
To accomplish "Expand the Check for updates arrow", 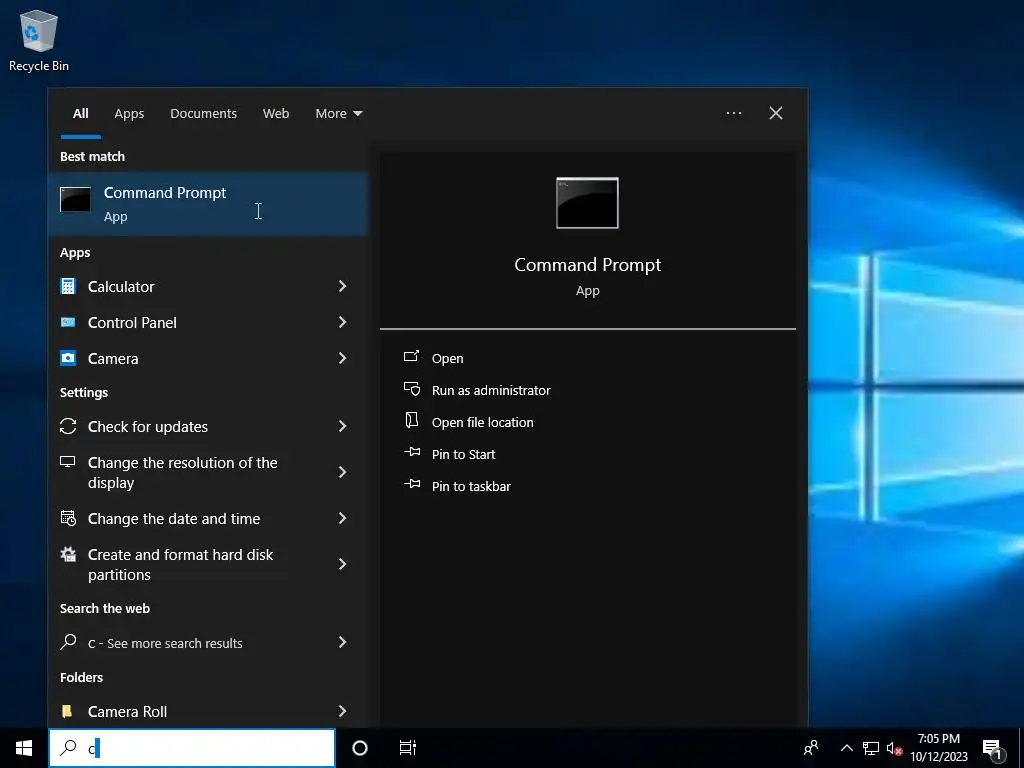I will point(343,426).
